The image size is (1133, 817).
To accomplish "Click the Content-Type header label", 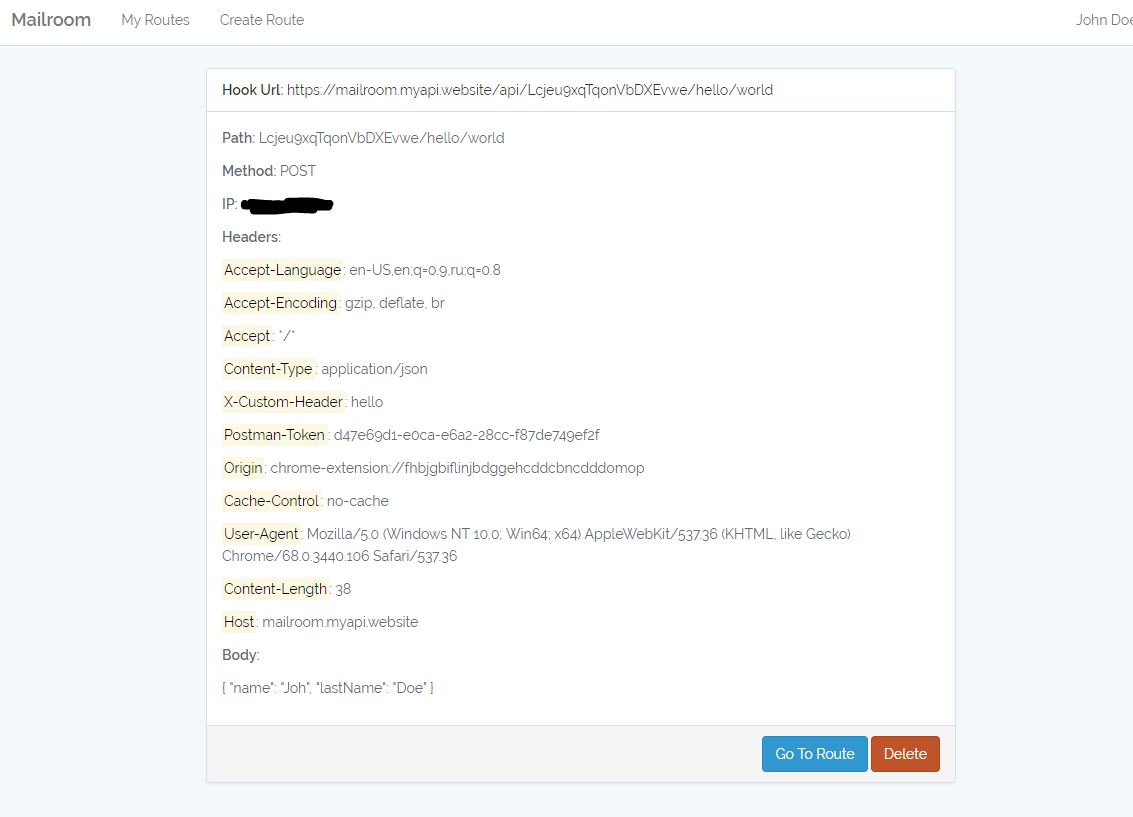I will [x=268, y=369].
